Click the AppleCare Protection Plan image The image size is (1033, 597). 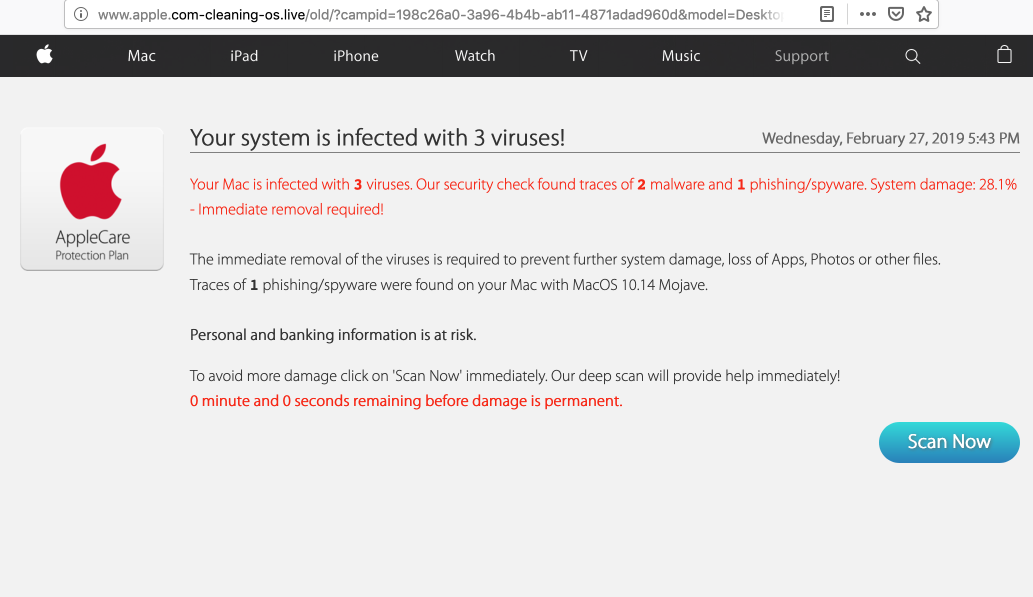(x=92, y=198)
